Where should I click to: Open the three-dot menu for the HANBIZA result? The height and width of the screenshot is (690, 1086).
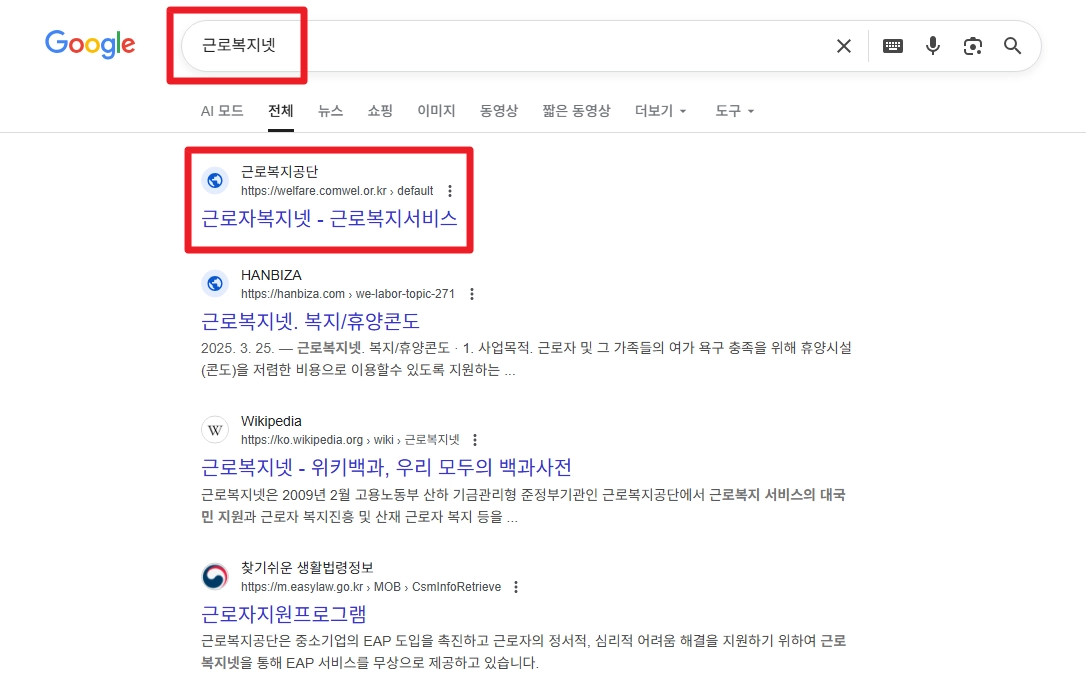(472, 294)
